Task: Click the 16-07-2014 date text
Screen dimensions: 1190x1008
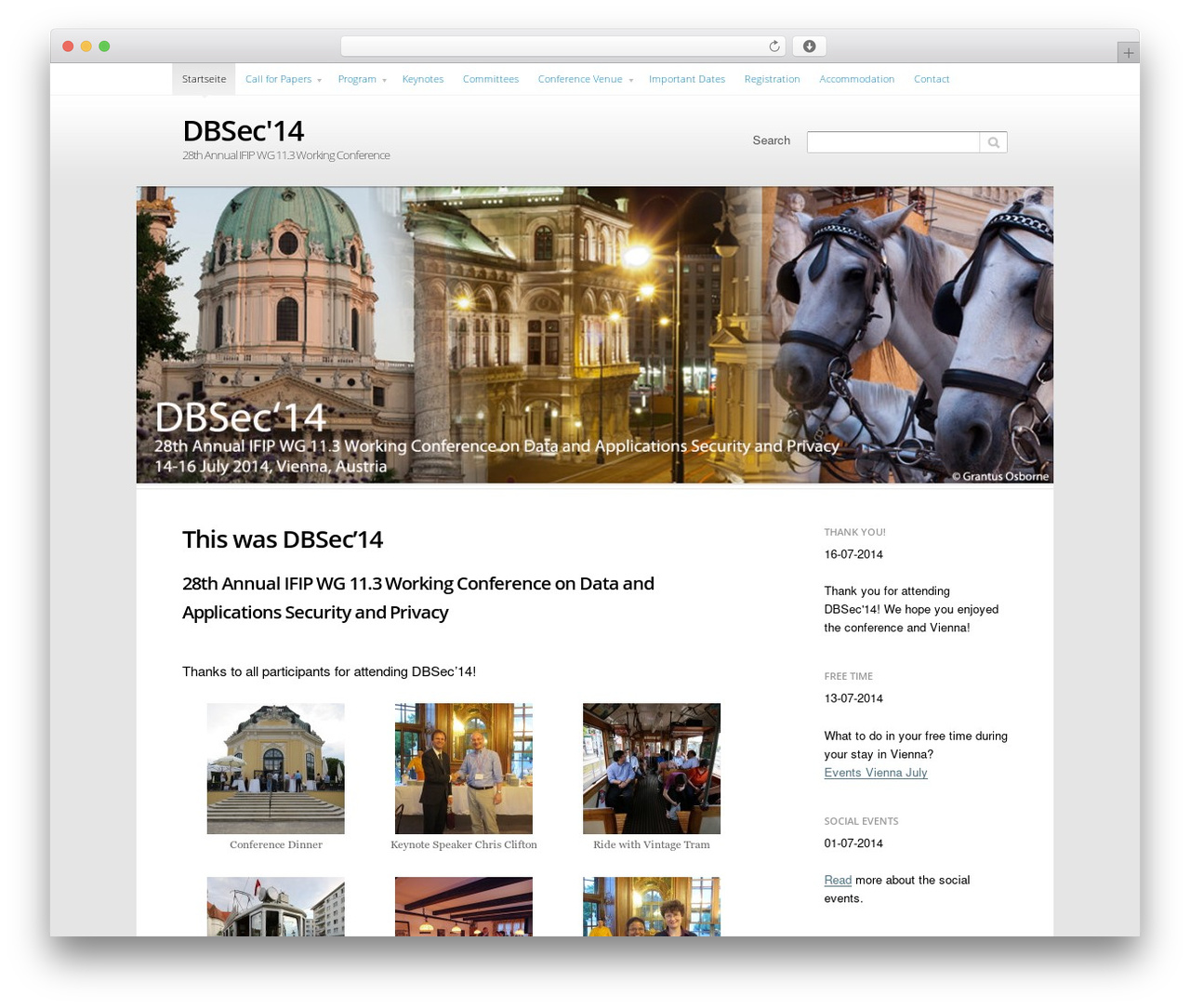Action: (853, 554)
